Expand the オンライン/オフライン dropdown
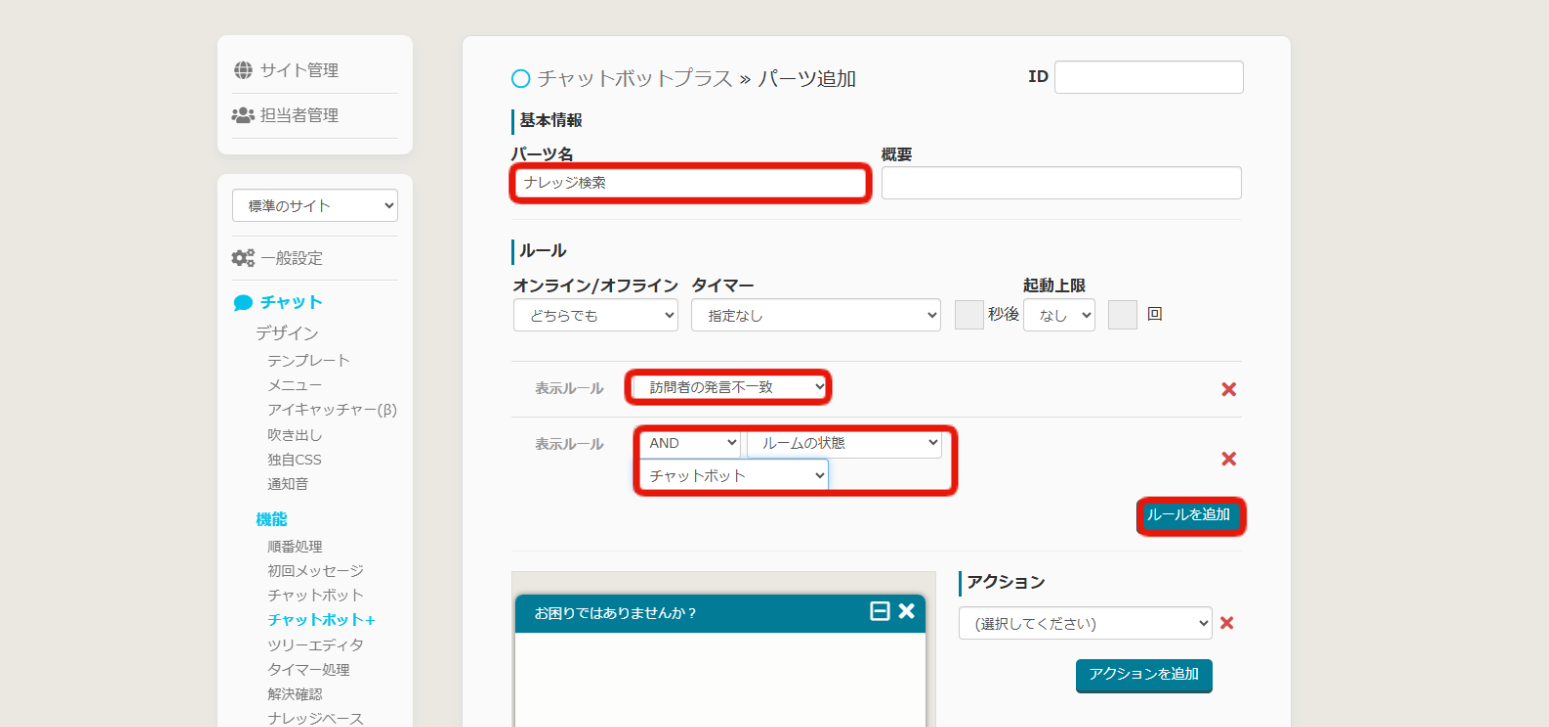This screenshot has width=1549, height=727. click(595, 315)
